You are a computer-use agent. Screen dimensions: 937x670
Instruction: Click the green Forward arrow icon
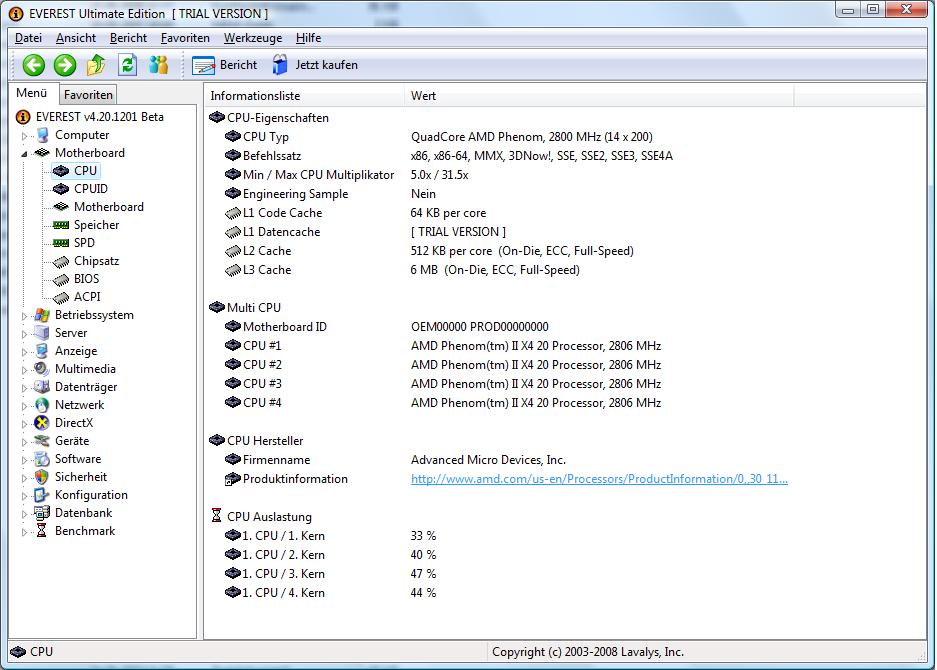click(x=65, y=65)
